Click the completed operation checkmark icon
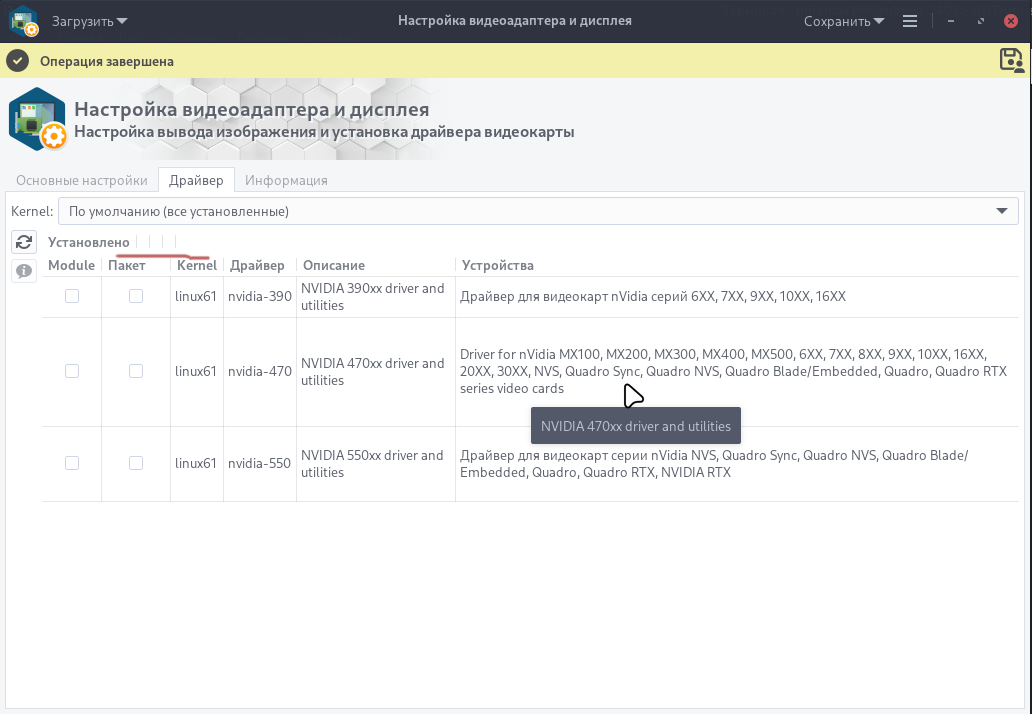1032x714 pixels. 17,61
